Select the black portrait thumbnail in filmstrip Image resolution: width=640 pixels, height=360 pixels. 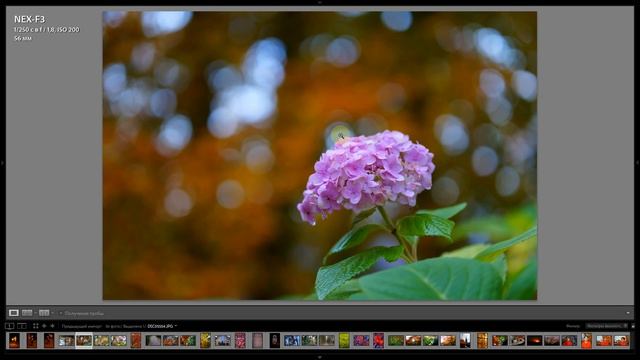coord(275,340)
